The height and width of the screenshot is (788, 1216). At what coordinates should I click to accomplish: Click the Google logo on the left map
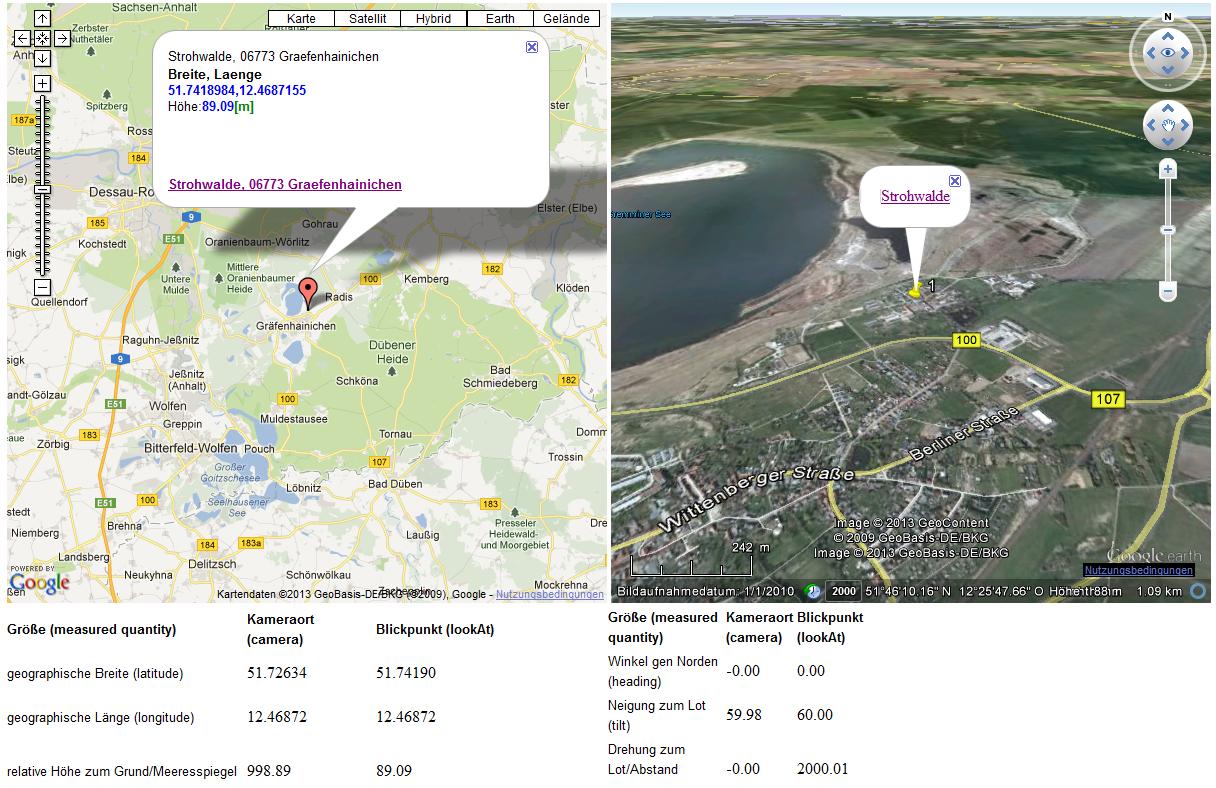(40, 581)
